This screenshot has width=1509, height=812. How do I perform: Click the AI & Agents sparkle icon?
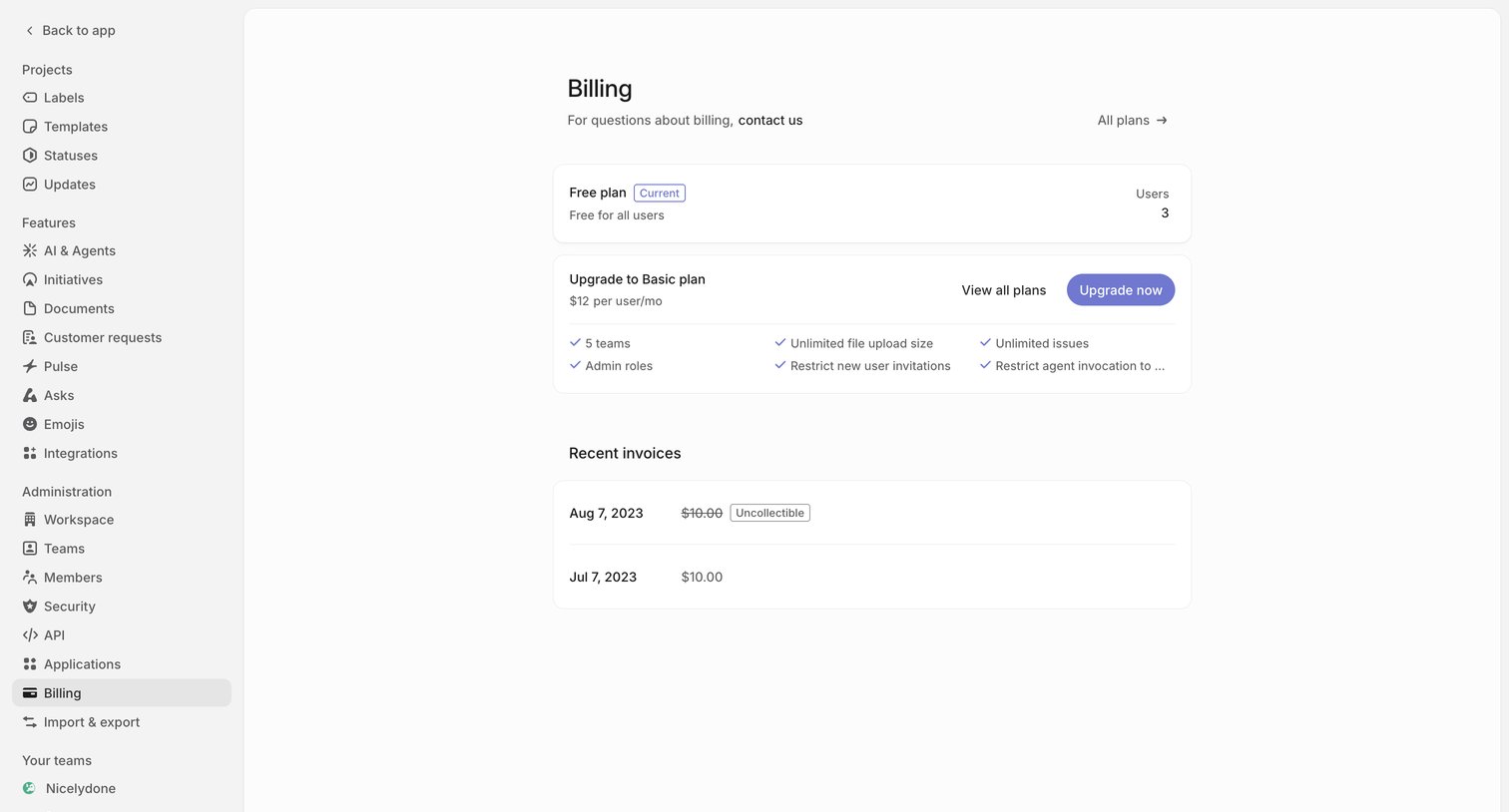30,250
